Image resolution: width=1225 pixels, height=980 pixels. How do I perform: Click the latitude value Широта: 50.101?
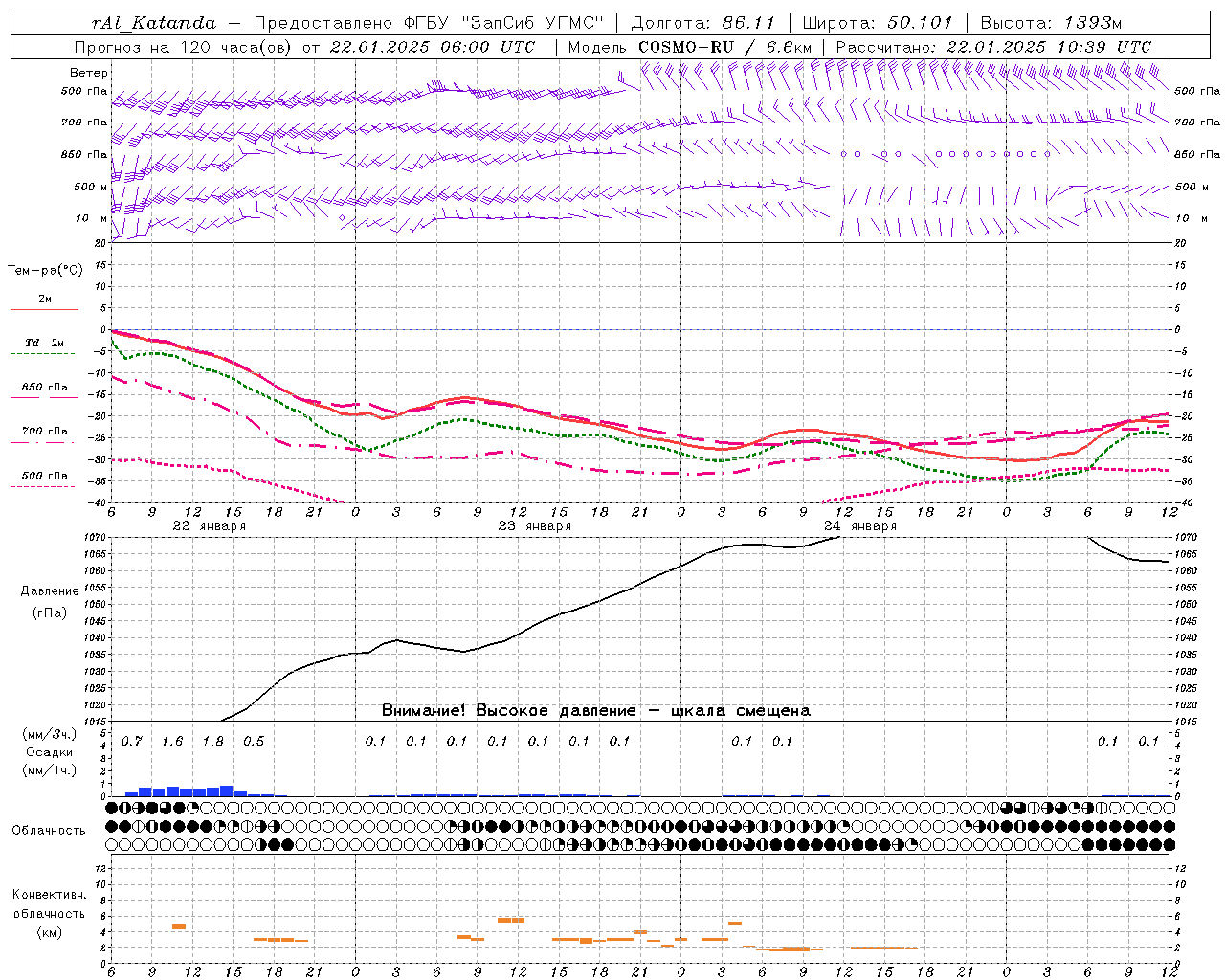[879, 23]
